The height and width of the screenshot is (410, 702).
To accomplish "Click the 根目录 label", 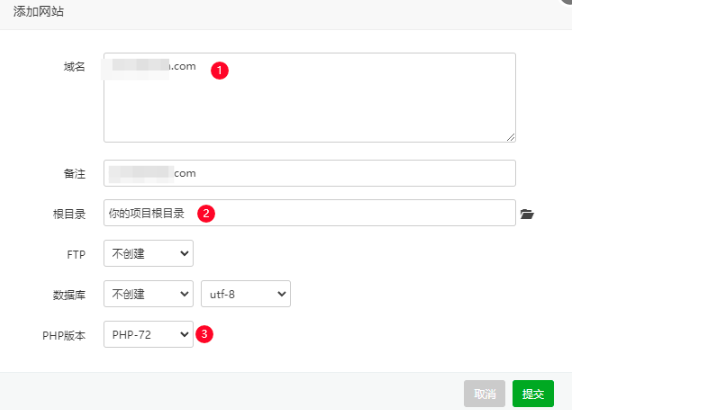I will [x=69, y=214].
